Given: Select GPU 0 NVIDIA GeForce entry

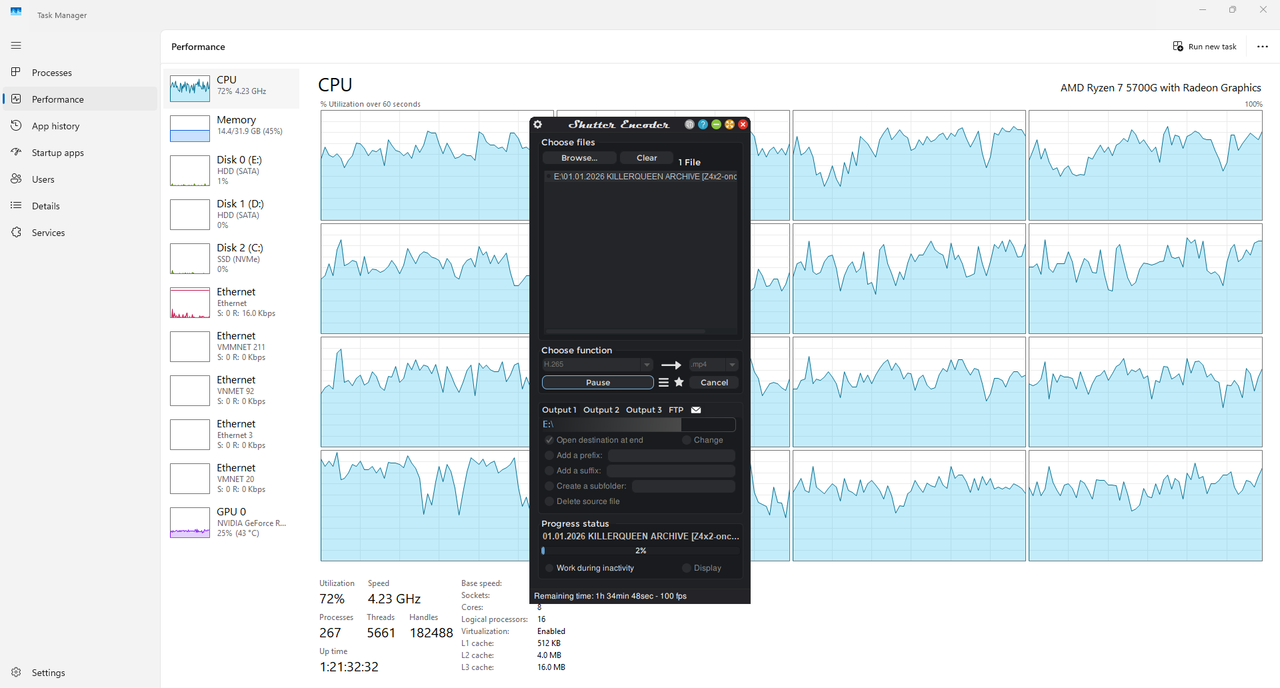Looking at the screenshot, I should (232, 522).
